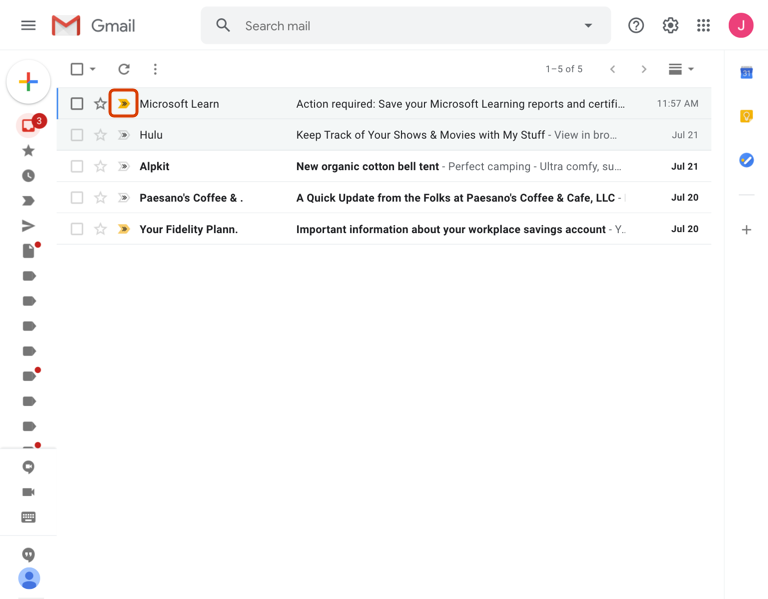768x599 pixels.
Task: Open select-all dropdown arrow
Action: click(93, 70)
